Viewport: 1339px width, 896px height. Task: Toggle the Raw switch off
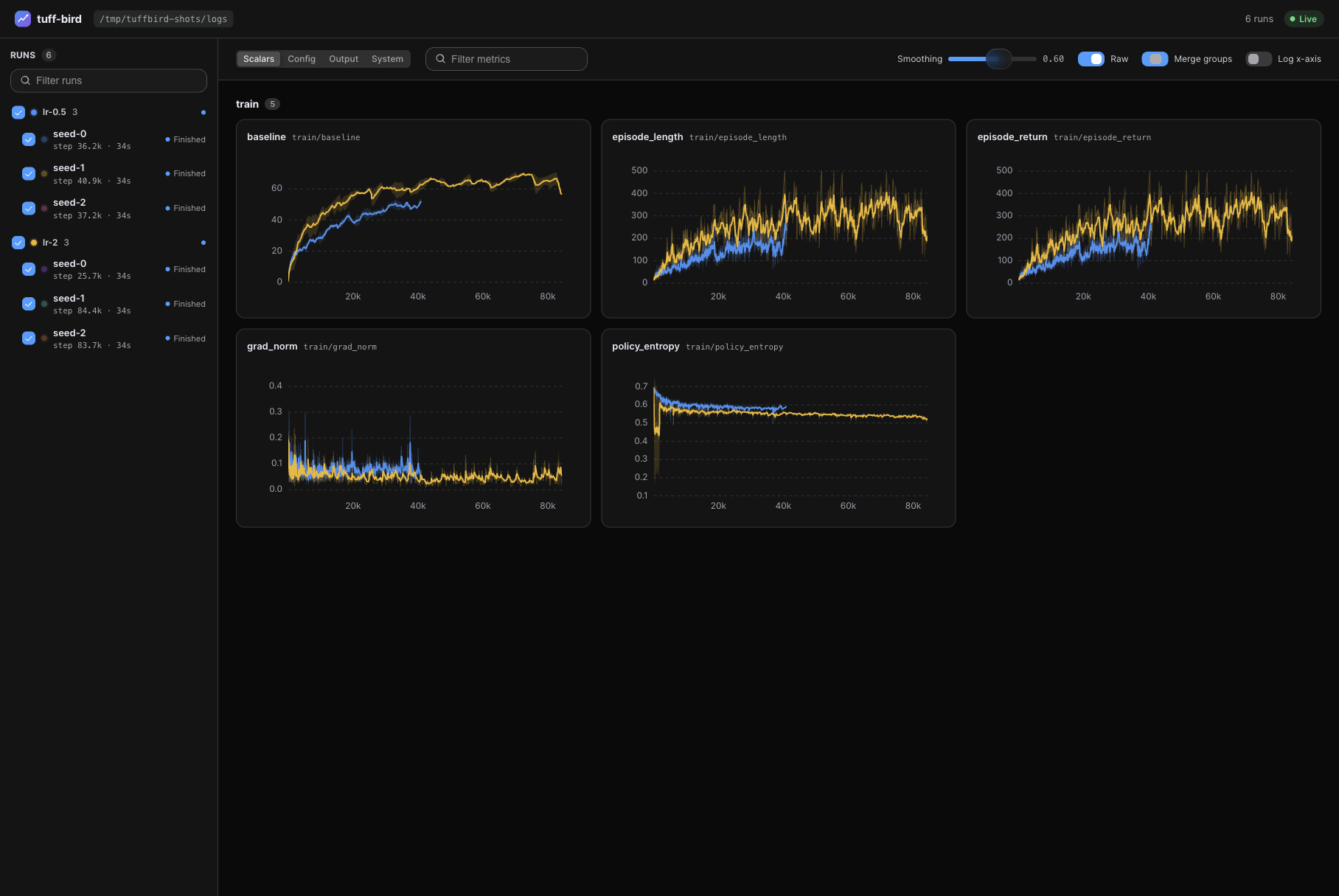pos(1091,59)
